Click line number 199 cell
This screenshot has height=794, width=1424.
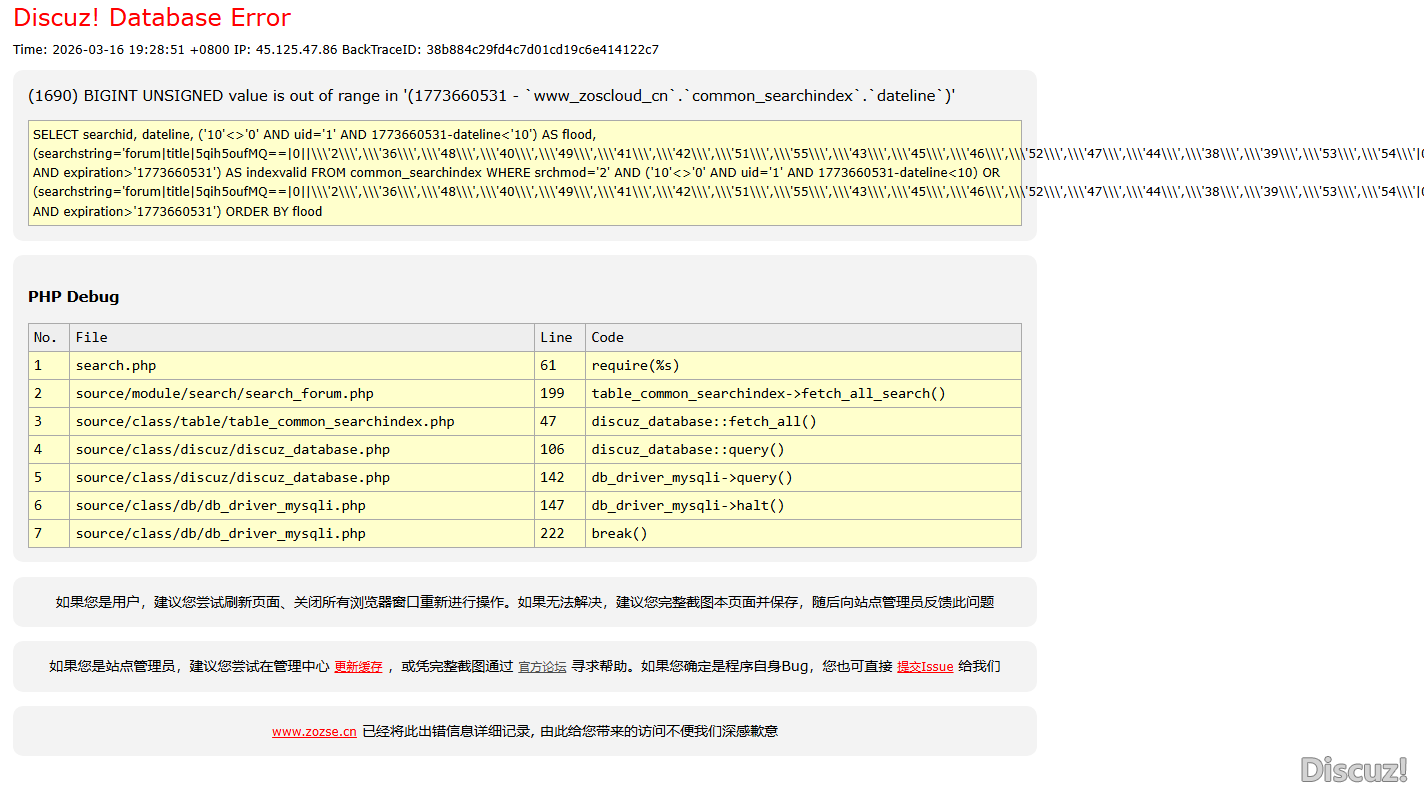point(552,394)
